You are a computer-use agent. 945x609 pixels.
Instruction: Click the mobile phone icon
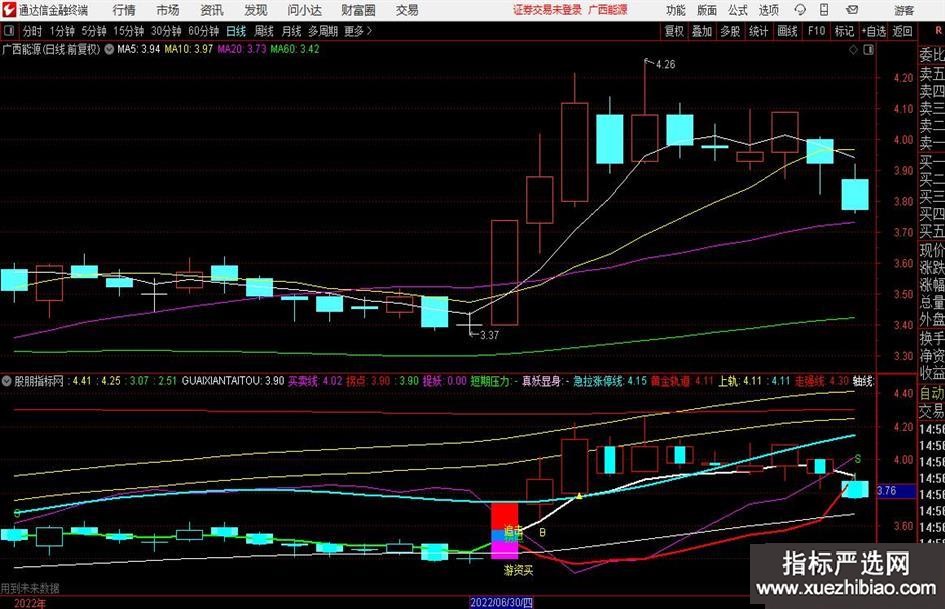[824, 10]
